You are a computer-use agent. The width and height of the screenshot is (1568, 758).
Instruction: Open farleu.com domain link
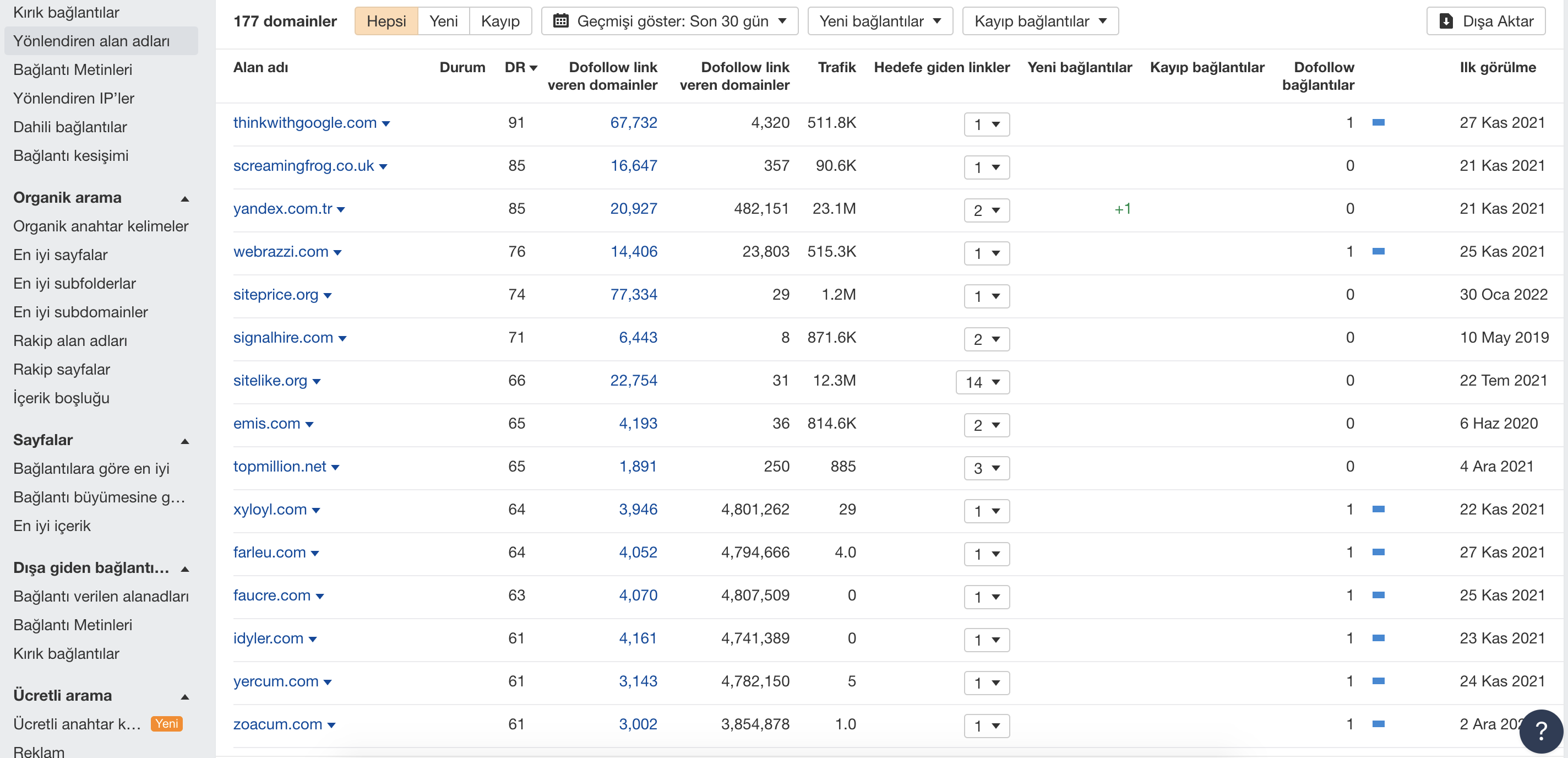[270, 552]
